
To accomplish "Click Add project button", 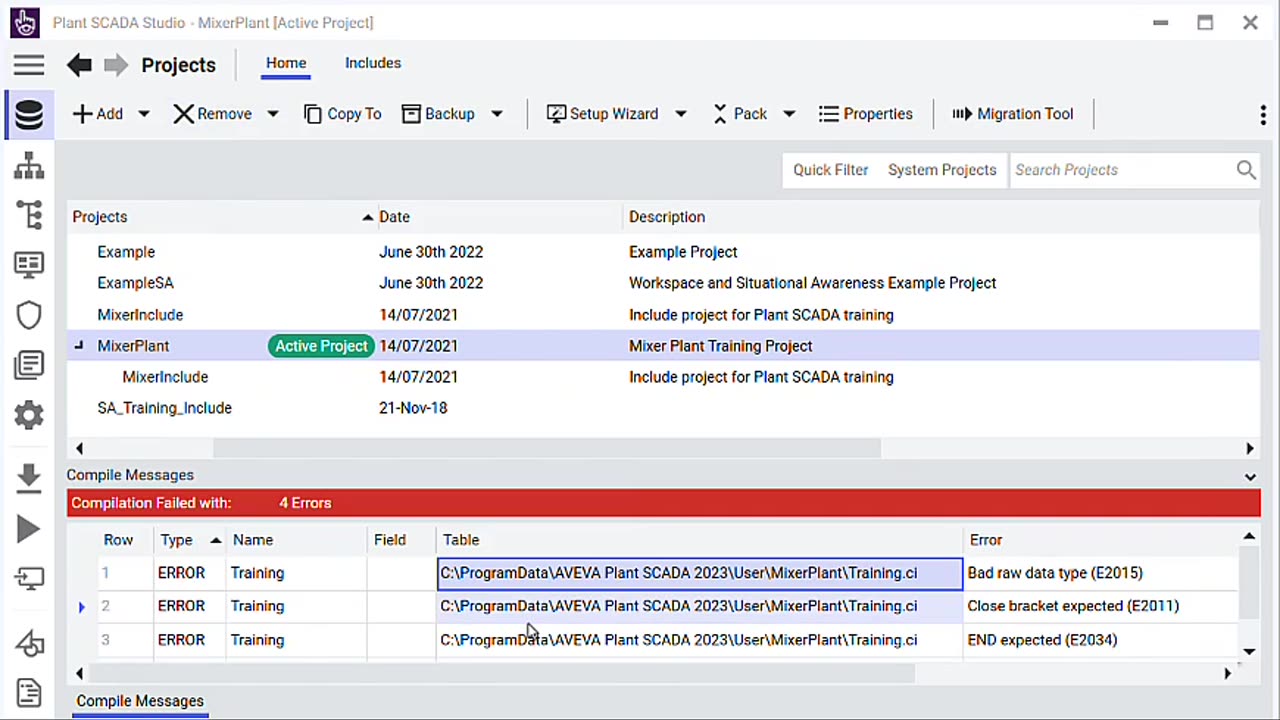I will pyautogui.click(x=98, y=114).
